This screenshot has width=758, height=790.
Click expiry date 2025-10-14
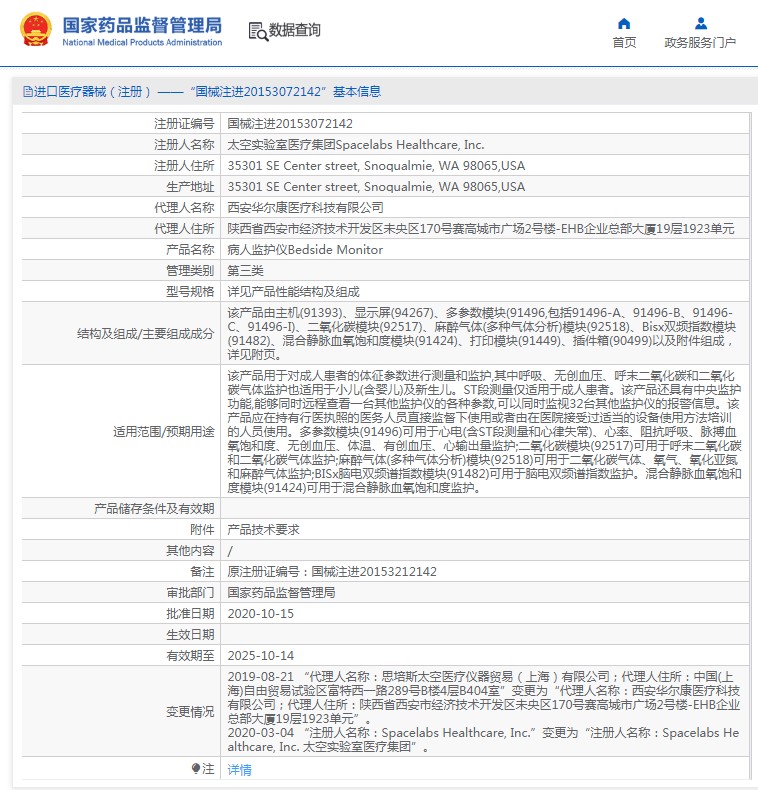[261, 655]
